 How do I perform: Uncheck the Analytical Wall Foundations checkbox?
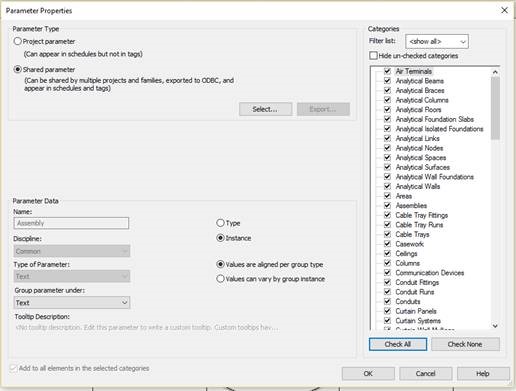[387, 177]
